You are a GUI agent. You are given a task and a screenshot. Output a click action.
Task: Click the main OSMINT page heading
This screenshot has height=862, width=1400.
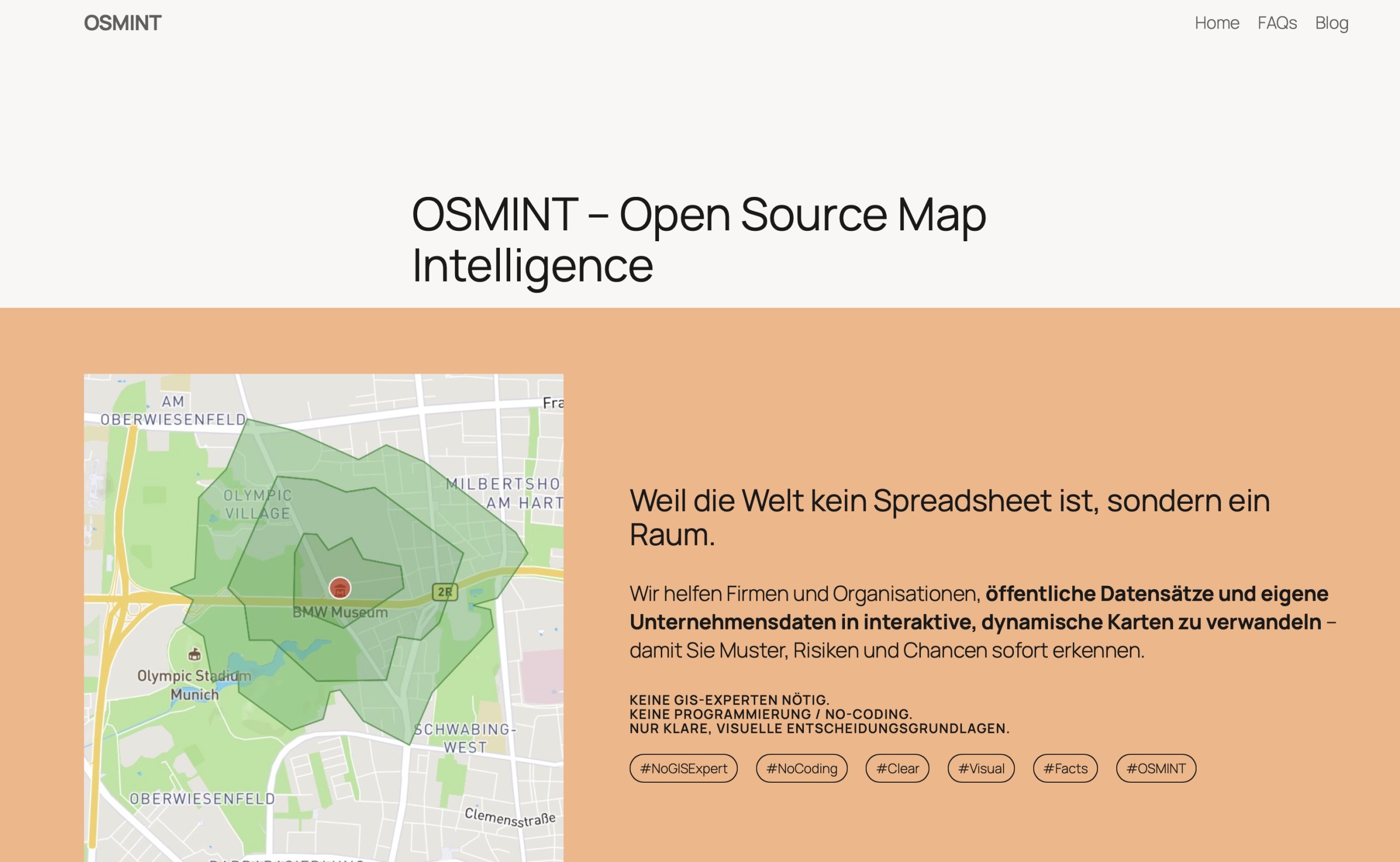[698, 239]
